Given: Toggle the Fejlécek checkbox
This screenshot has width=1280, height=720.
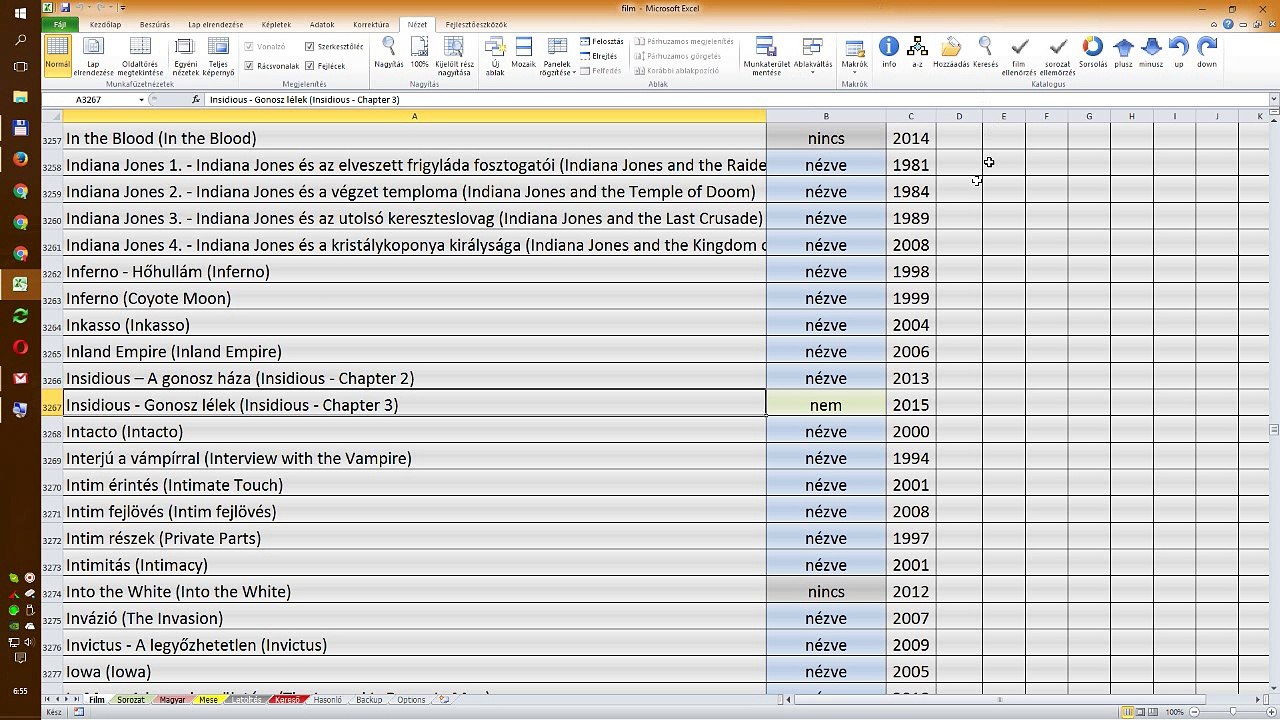Looking at the screenshot, I should coord(326,66).
